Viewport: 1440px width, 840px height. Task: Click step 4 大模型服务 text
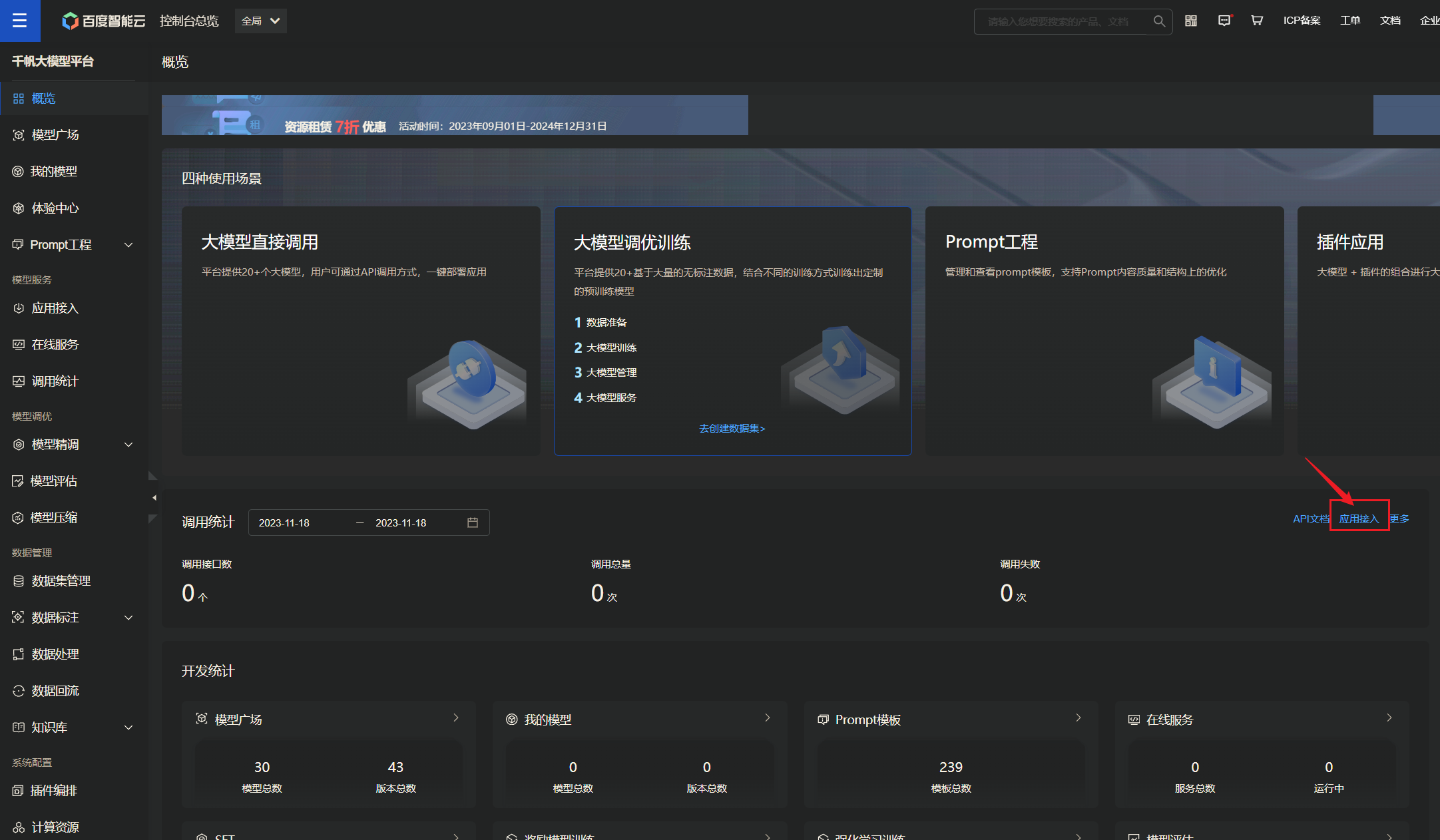(611, 397)
